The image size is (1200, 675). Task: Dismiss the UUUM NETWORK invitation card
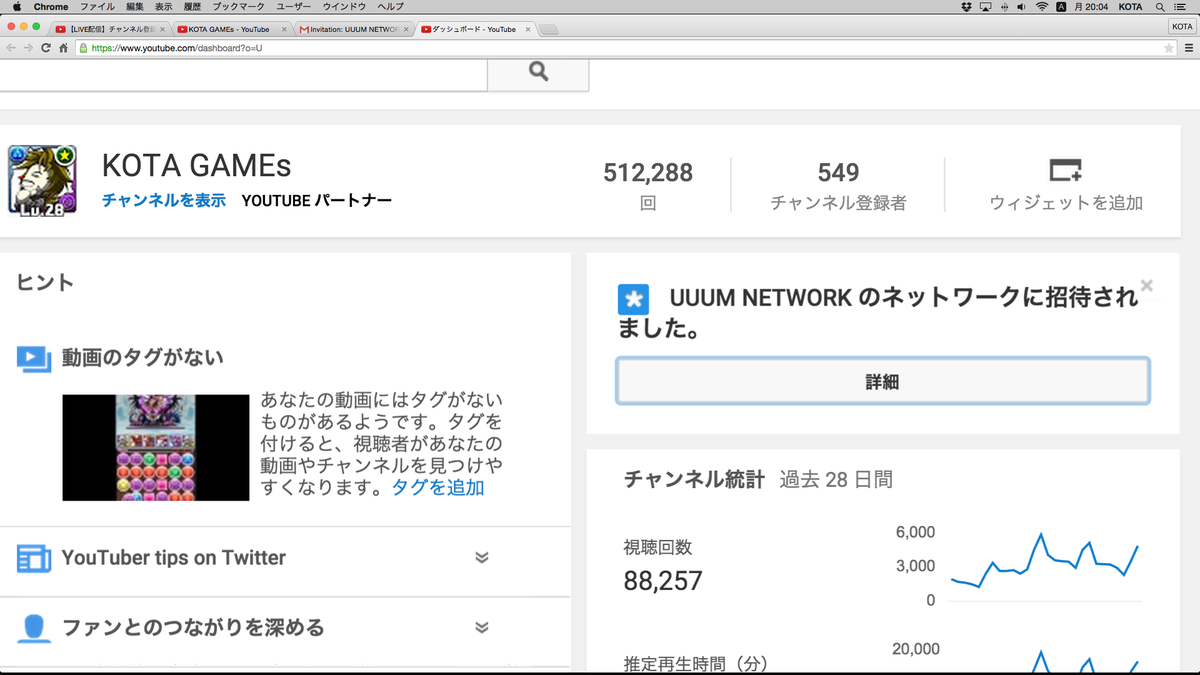tap(1147, 285)
